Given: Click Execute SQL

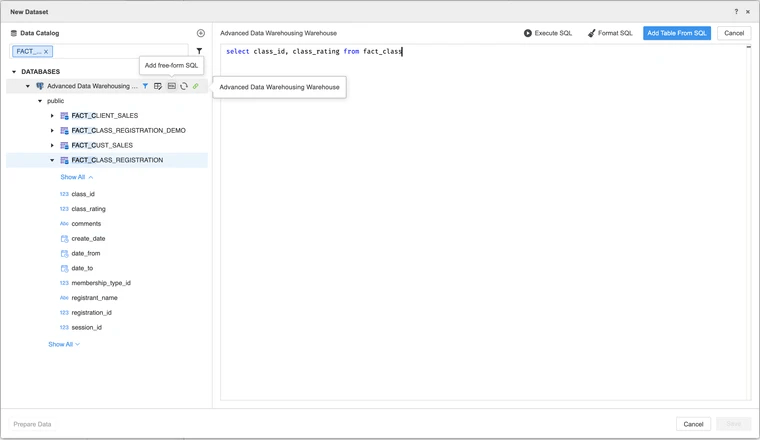Looking at the screenshot, I should click(548, 33).
